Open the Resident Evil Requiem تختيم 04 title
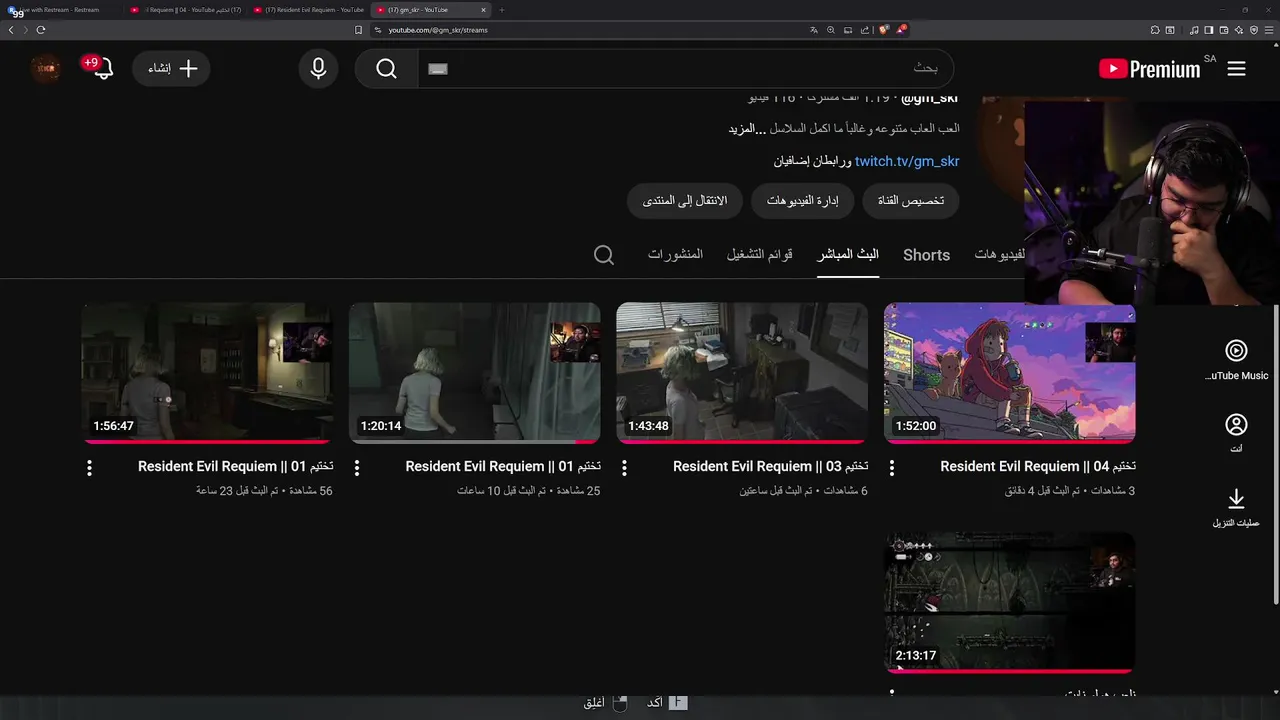1280x720 pixels. 1038,466
